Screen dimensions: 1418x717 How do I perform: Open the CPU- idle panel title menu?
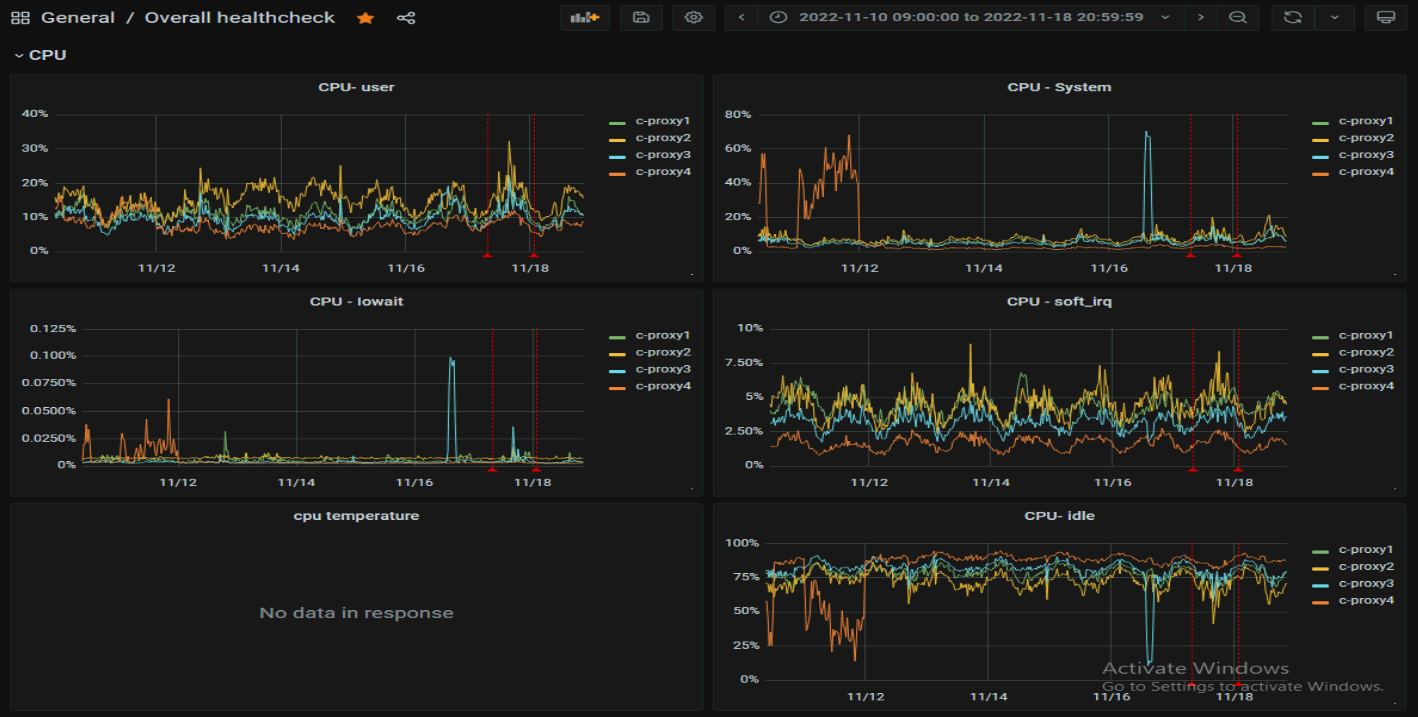(1059, 516)
